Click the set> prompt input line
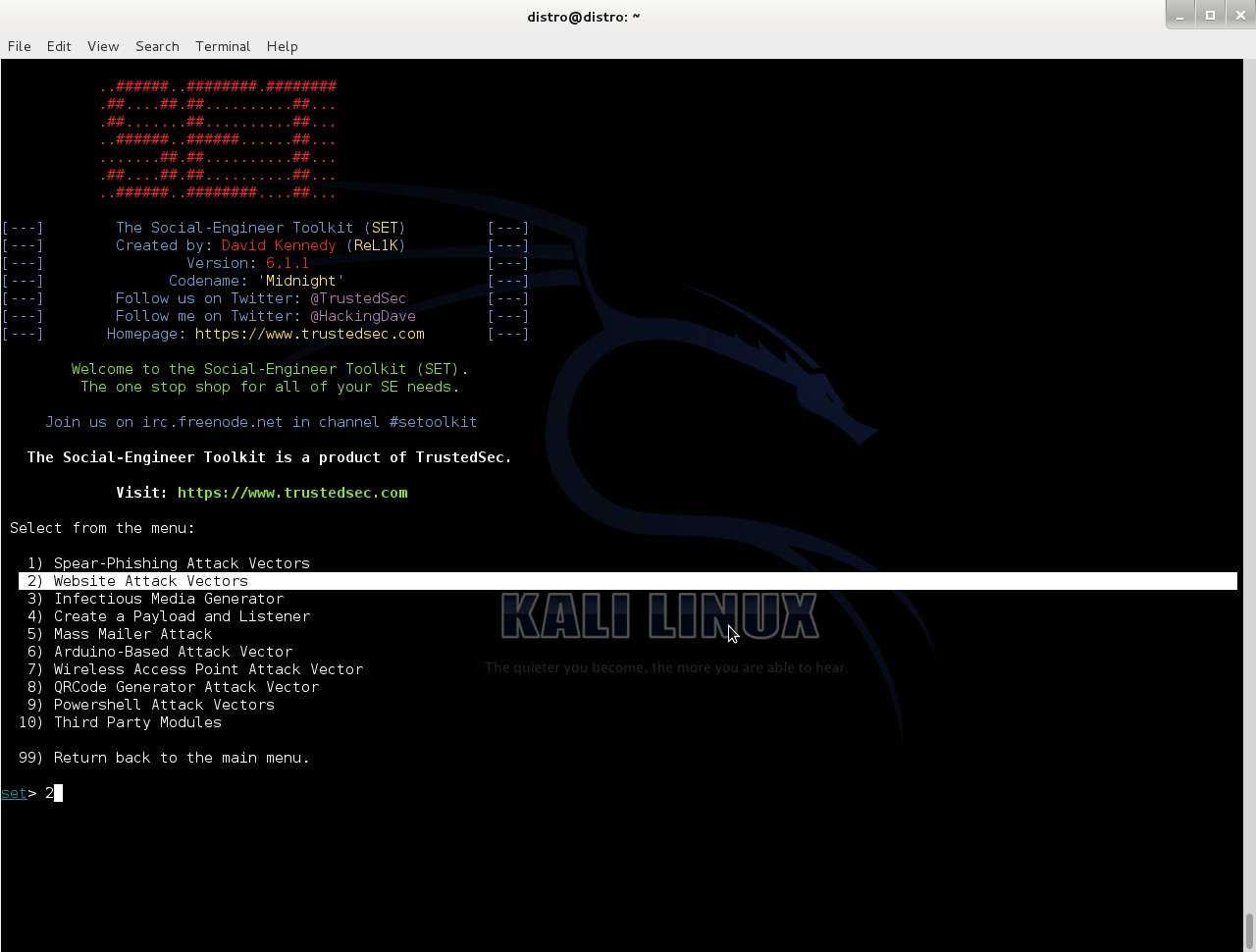This screenshot has width=1256, height=952. 31,793
